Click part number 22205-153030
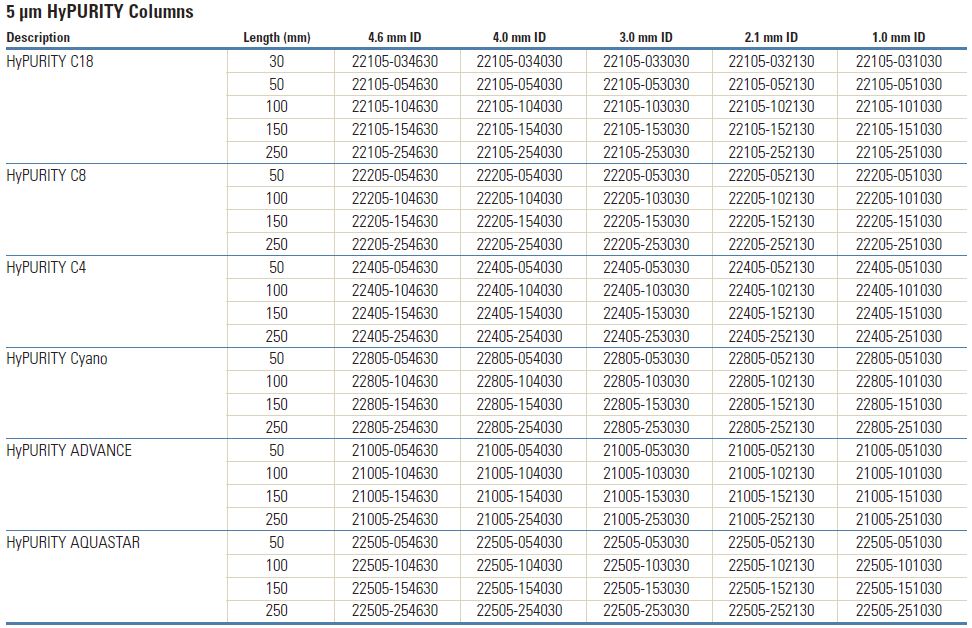This screenshot has width=972, height=628. coord(646,221)
